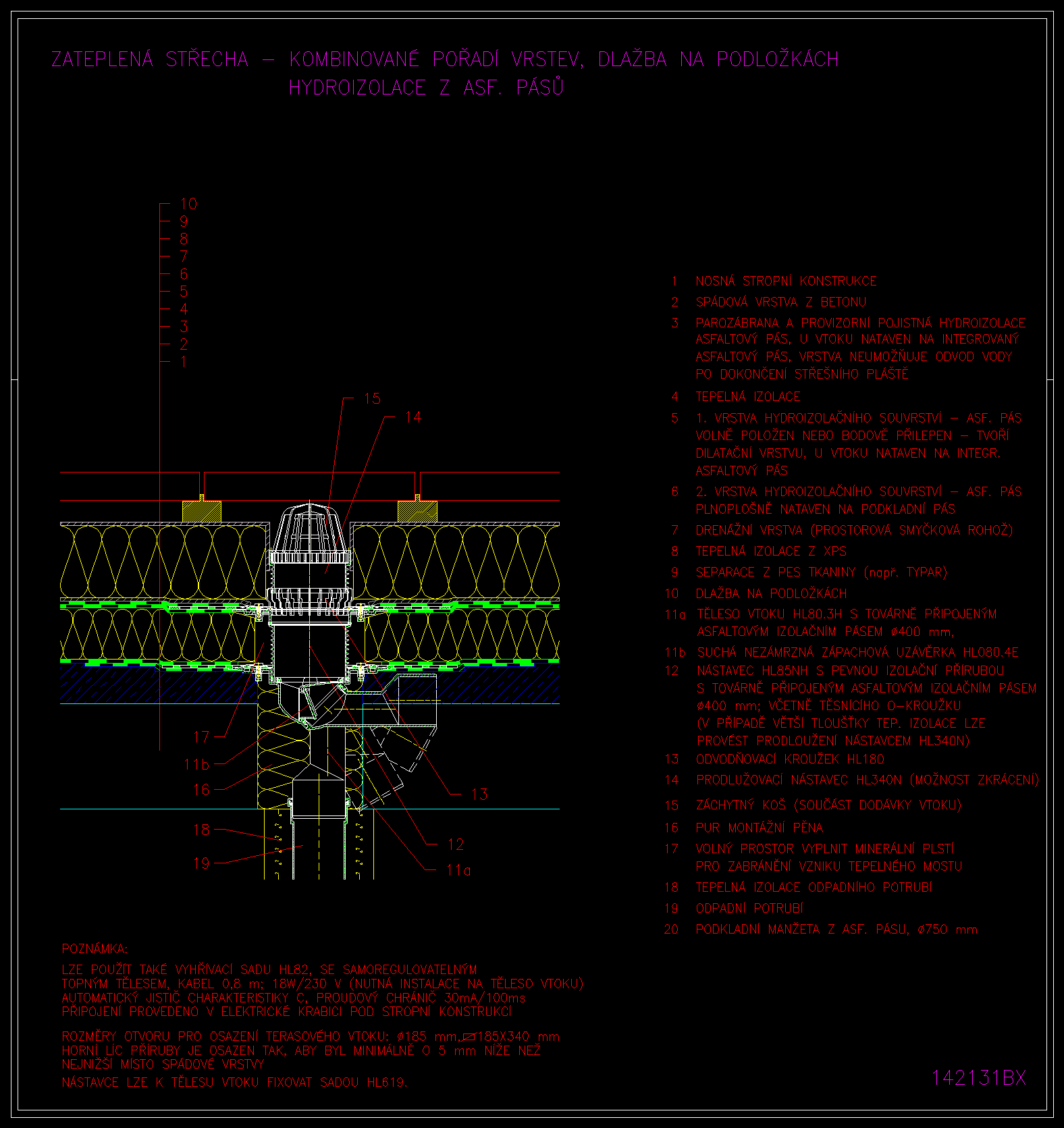Click drawing callout '16' beside pipe insulation
This screenshot has height=1128, width=1064.
[x=201, y=789]
